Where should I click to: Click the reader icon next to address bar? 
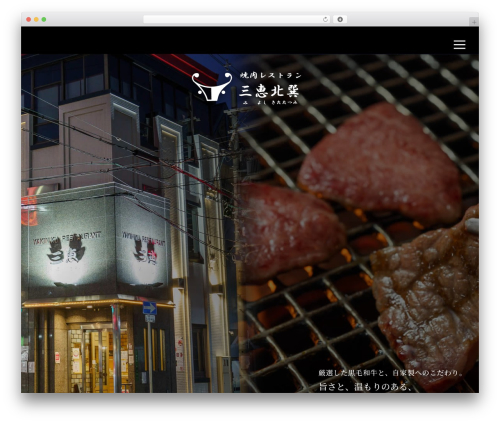click(x=340, y=19)
